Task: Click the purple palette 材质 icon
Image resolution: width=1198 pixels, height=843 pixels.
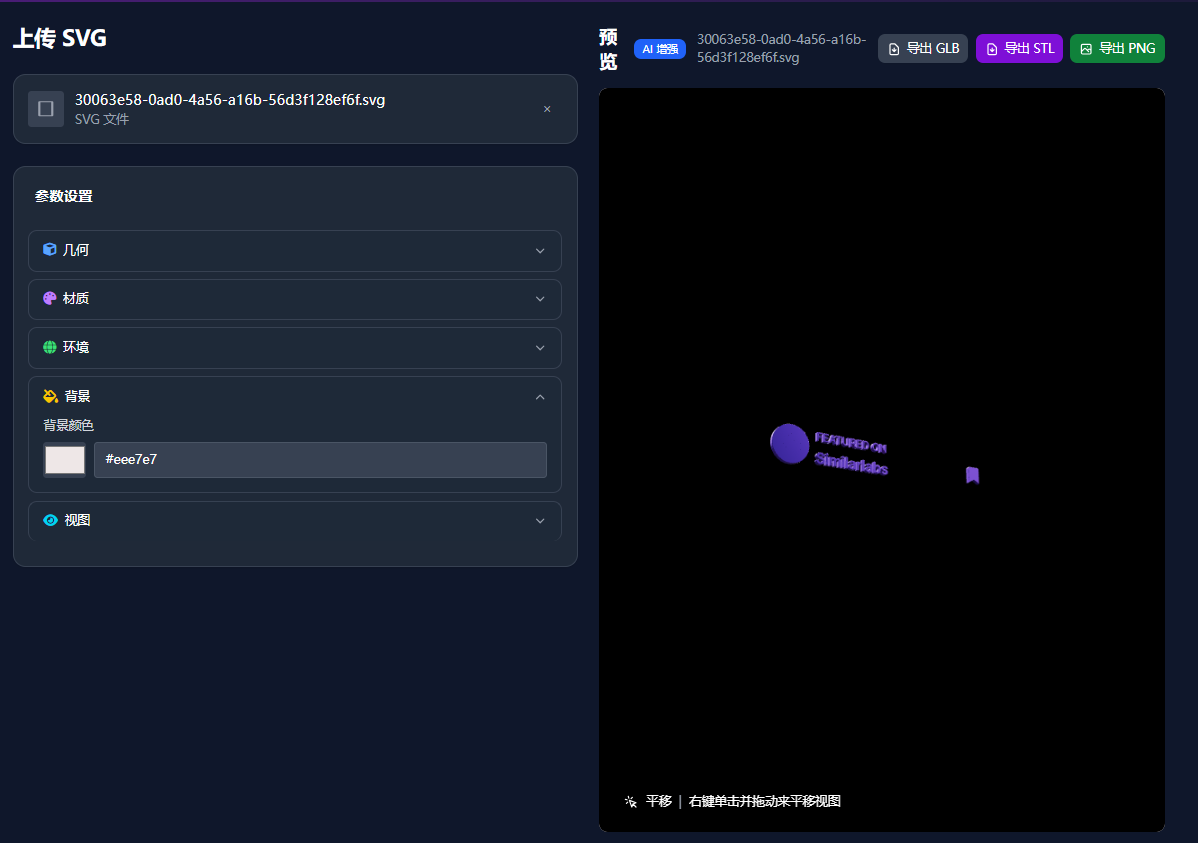Action: point(50,298)
